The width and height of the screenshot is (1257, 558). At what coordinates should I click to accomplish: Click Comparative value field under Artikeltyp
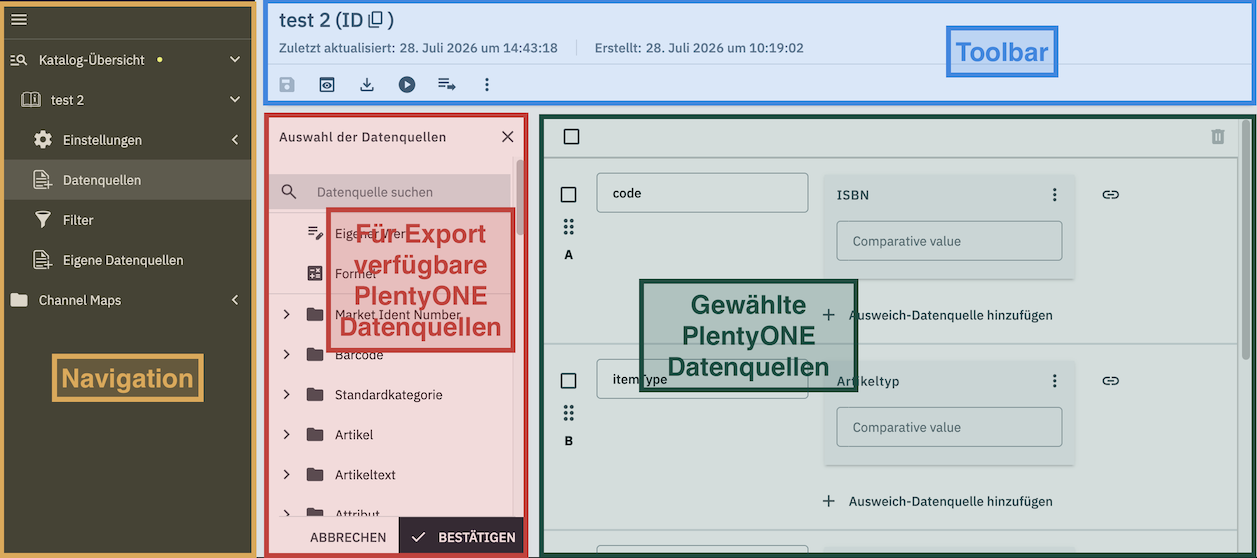pos(949,427)
